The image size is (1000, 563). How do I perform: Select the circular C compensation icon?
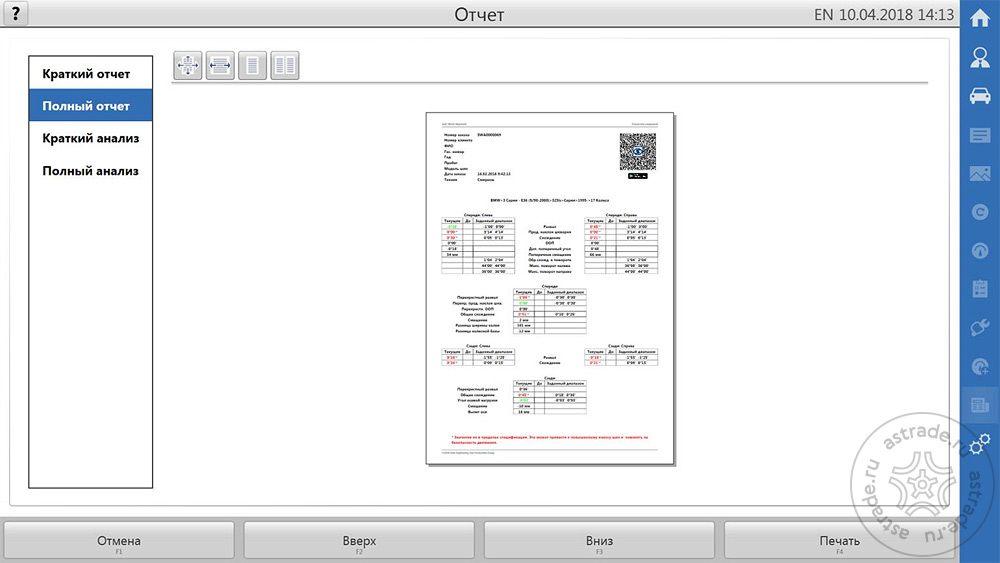980,212
